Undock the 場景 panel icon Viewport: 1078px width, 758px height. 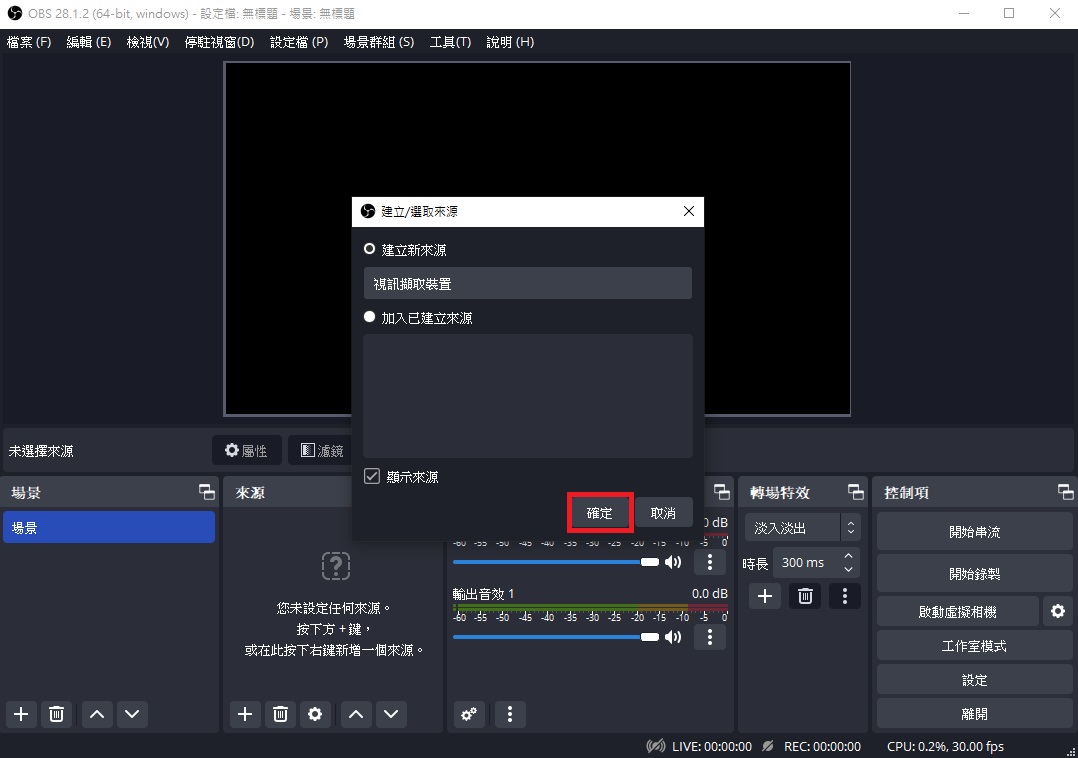tap(206, 491)
